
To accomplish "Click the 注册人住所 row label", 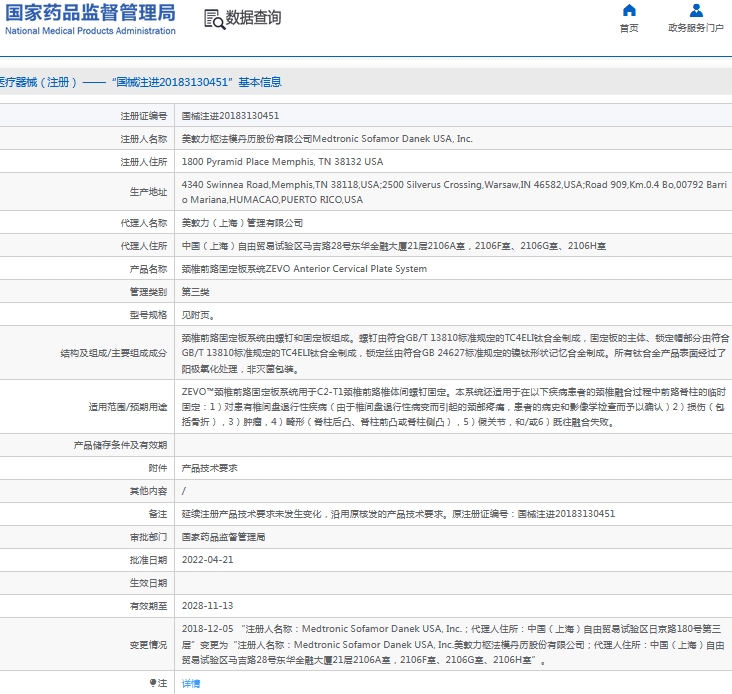I will pos(144,162).
